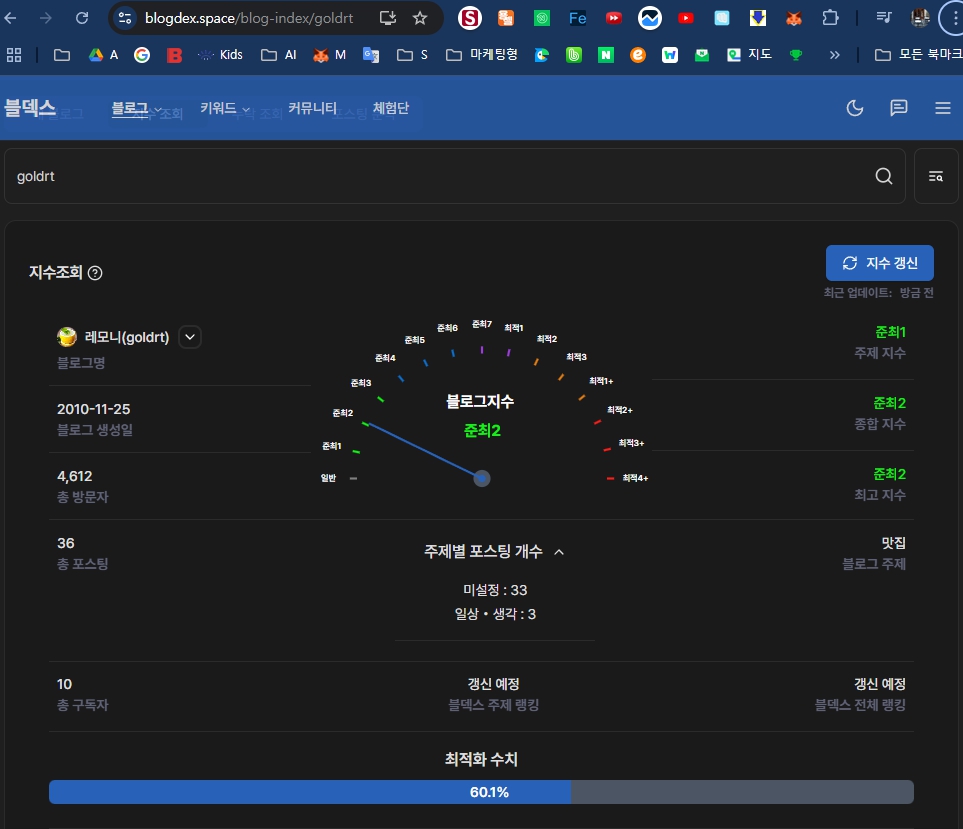Toggle dark mode moon icon

(x=855, y=108)
